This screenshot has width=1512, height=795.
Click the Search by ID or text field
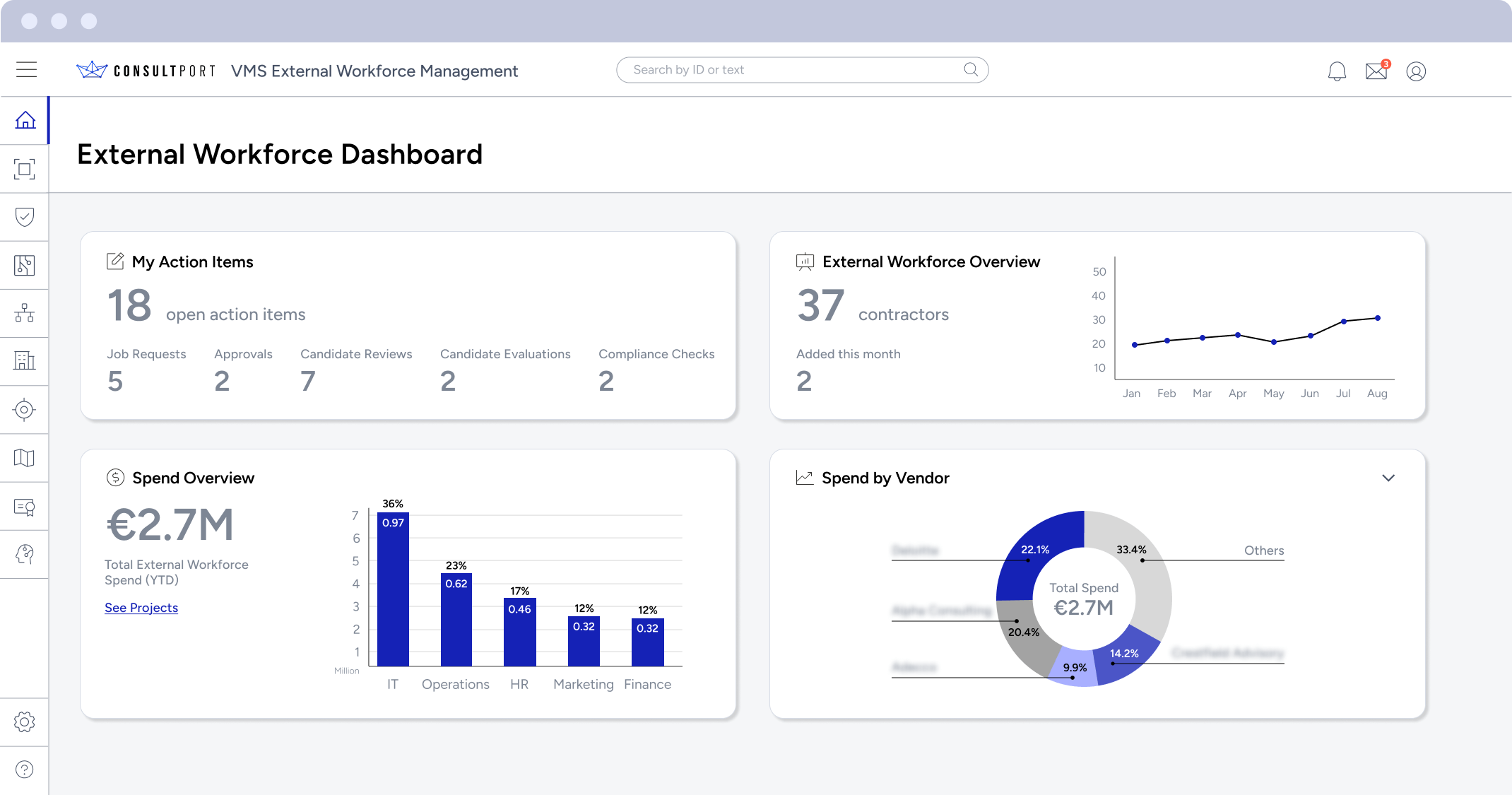803,69
